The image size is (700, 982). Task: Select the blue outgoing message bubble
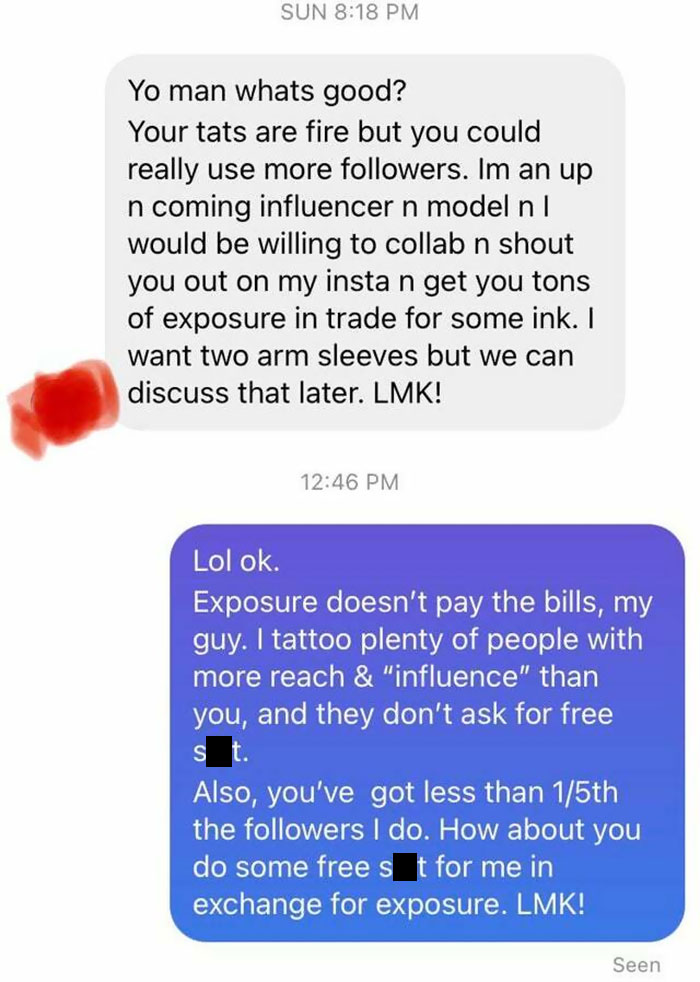[427, 732]
